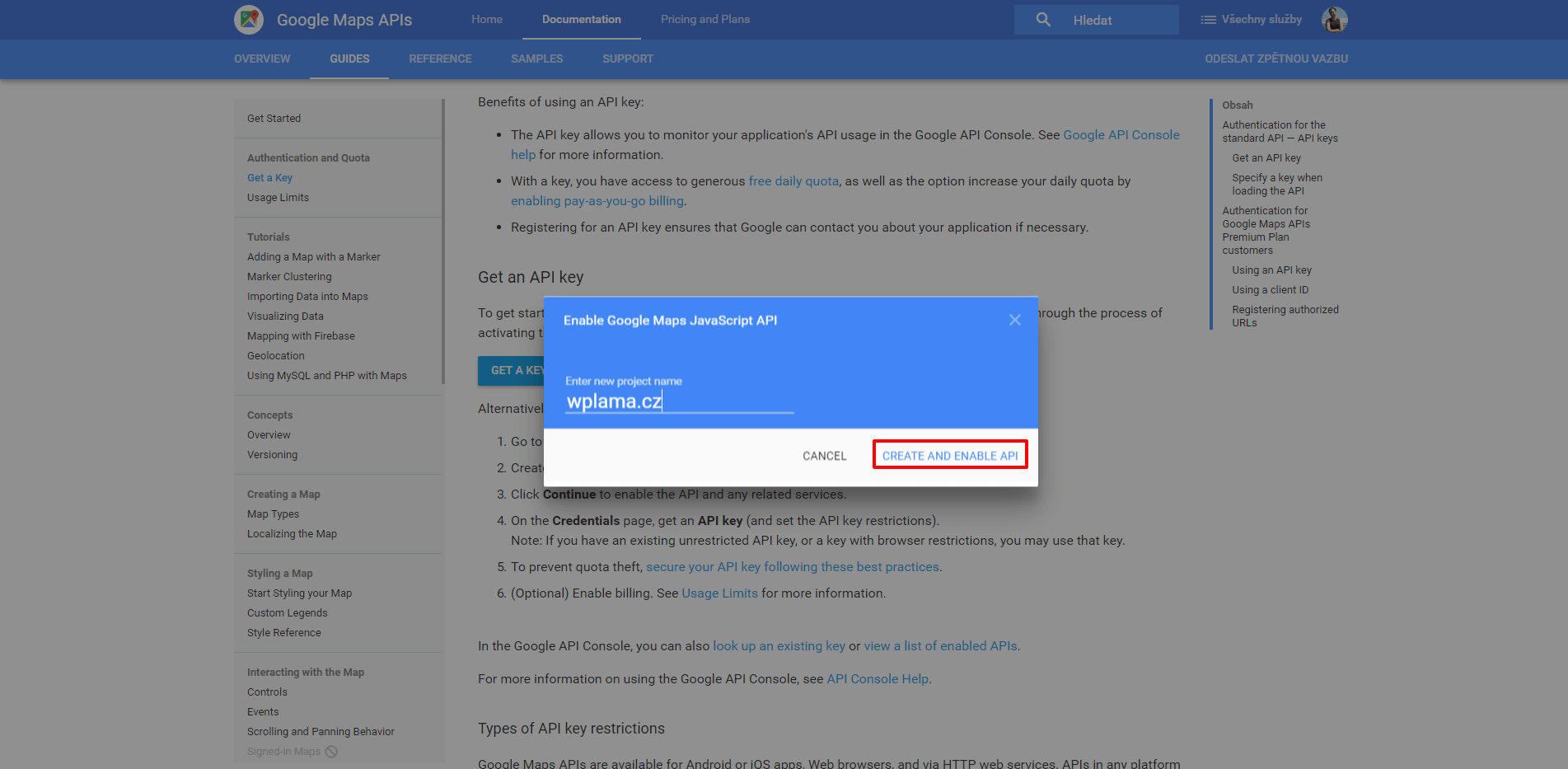The image size is (1568, 769).
Task: Open the Home tab
Action: [487, 19]
